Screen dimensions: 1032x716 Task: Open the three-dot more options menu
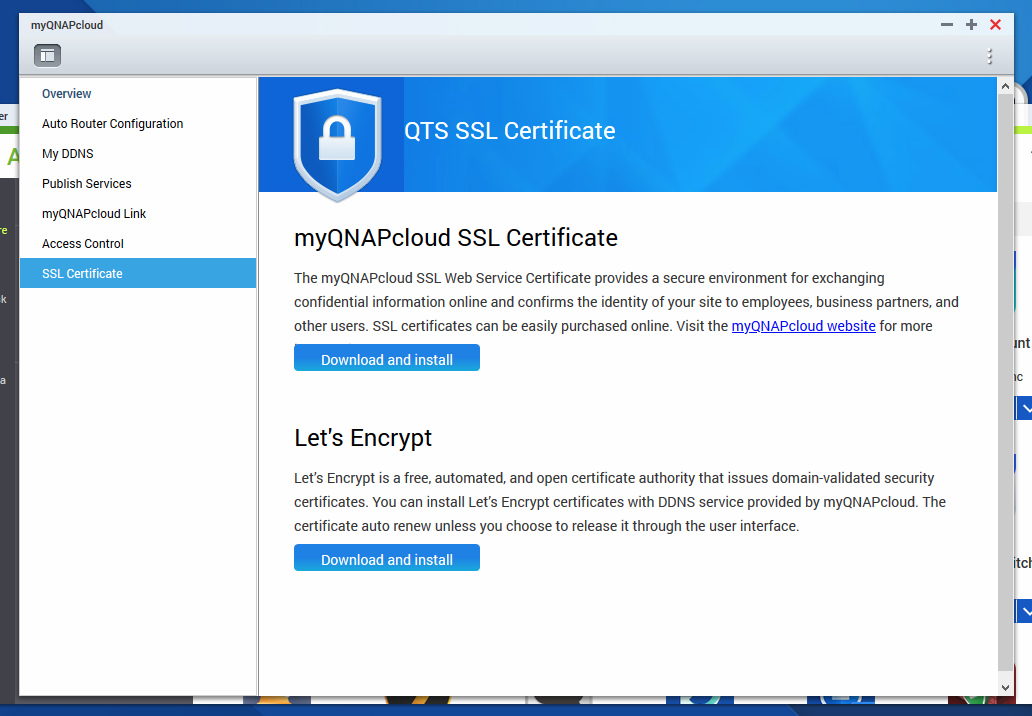point(989,57)
